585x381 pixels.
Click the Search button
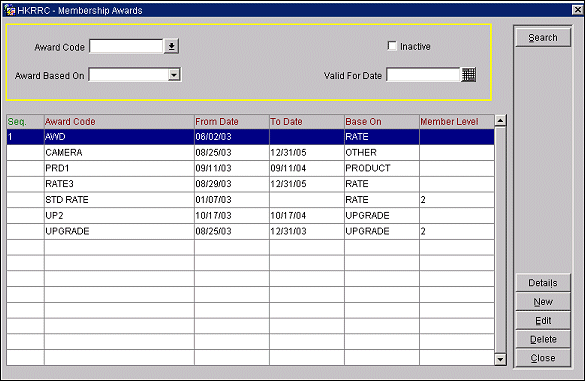pyautogui.click(x=543, y=38)
